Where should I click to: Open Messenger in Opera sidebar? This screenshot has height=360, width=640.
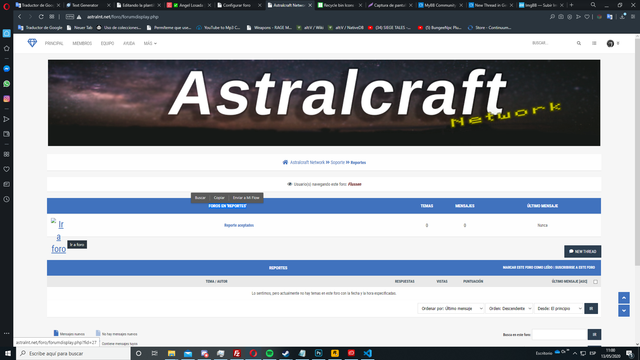coord(7,69)
